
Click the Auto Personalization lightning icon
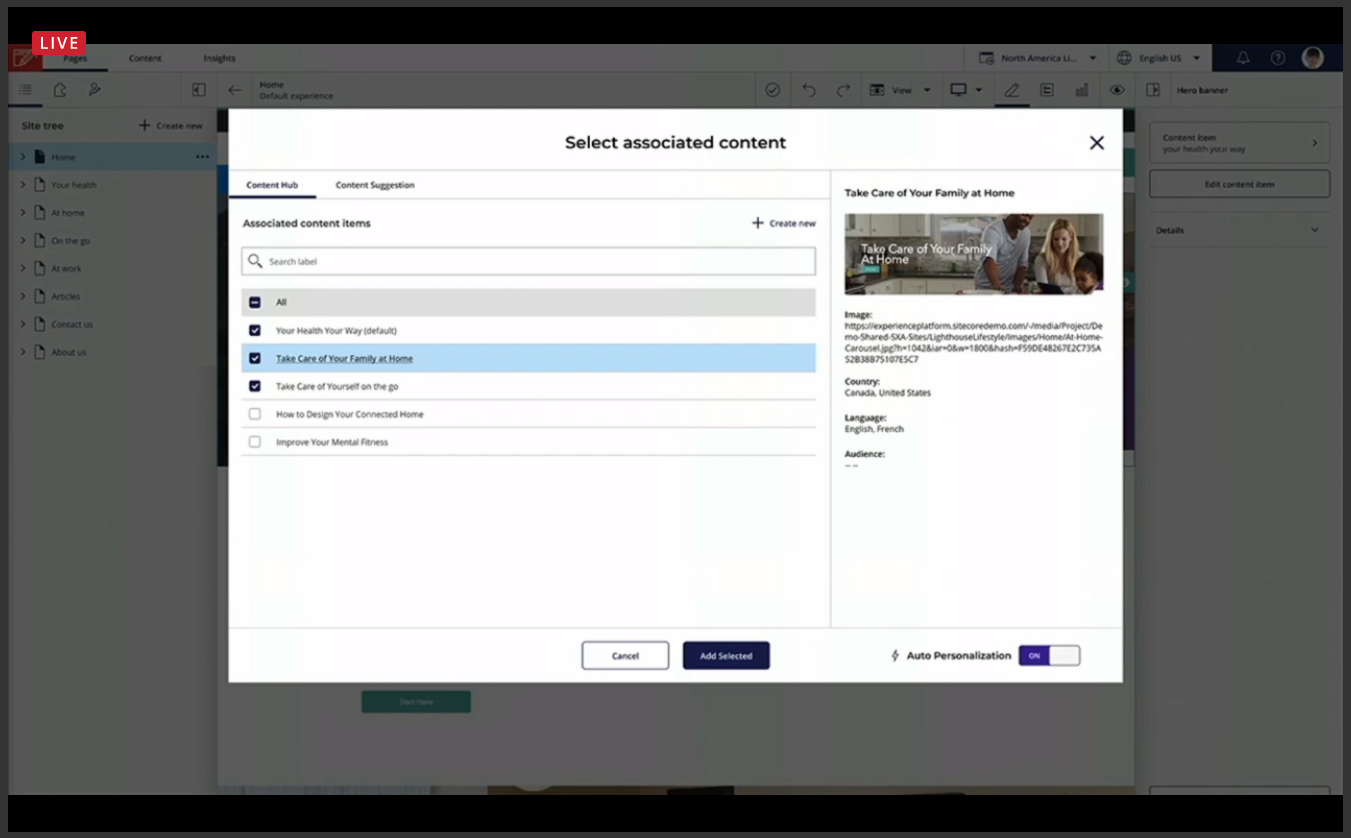(x=895, y=656)
